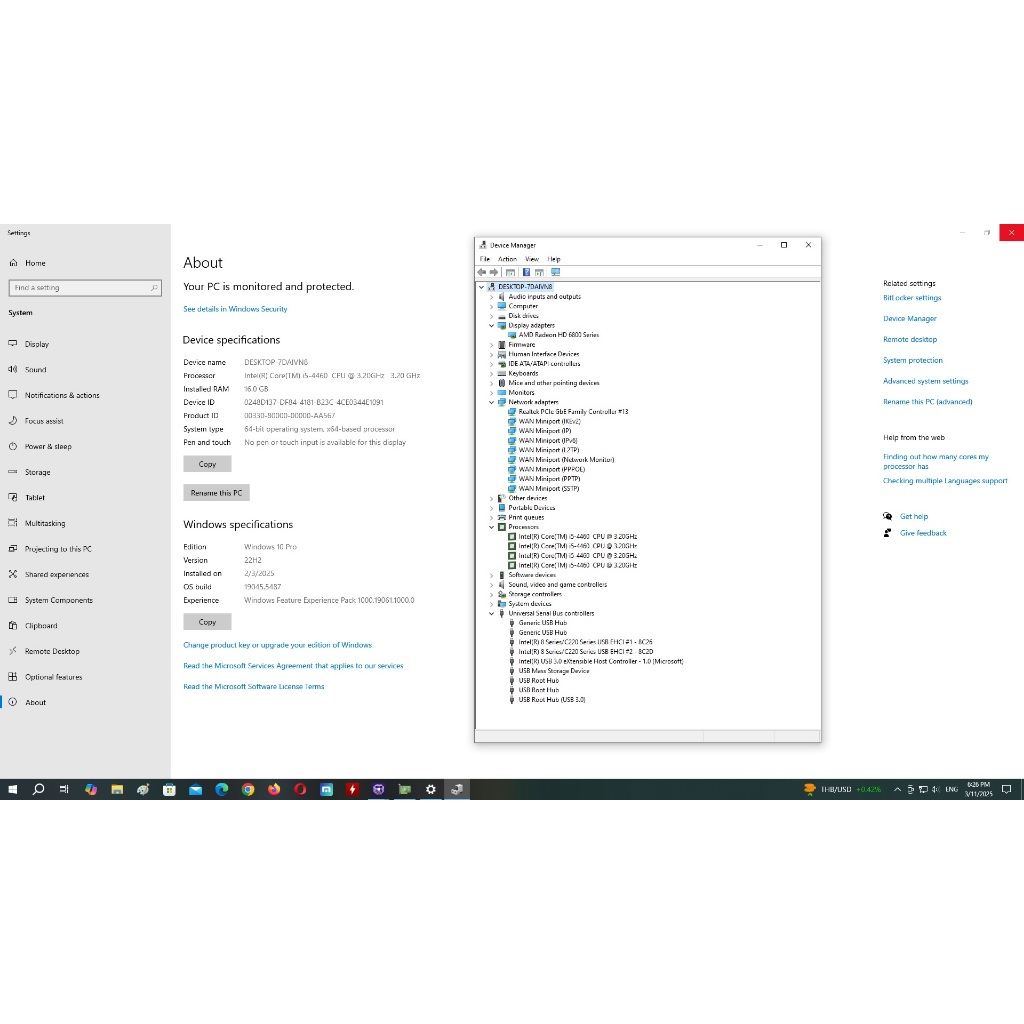The image size is (1024, 1024).
Task: Open the See details in Windows Security link
Action: click(235, 309)
